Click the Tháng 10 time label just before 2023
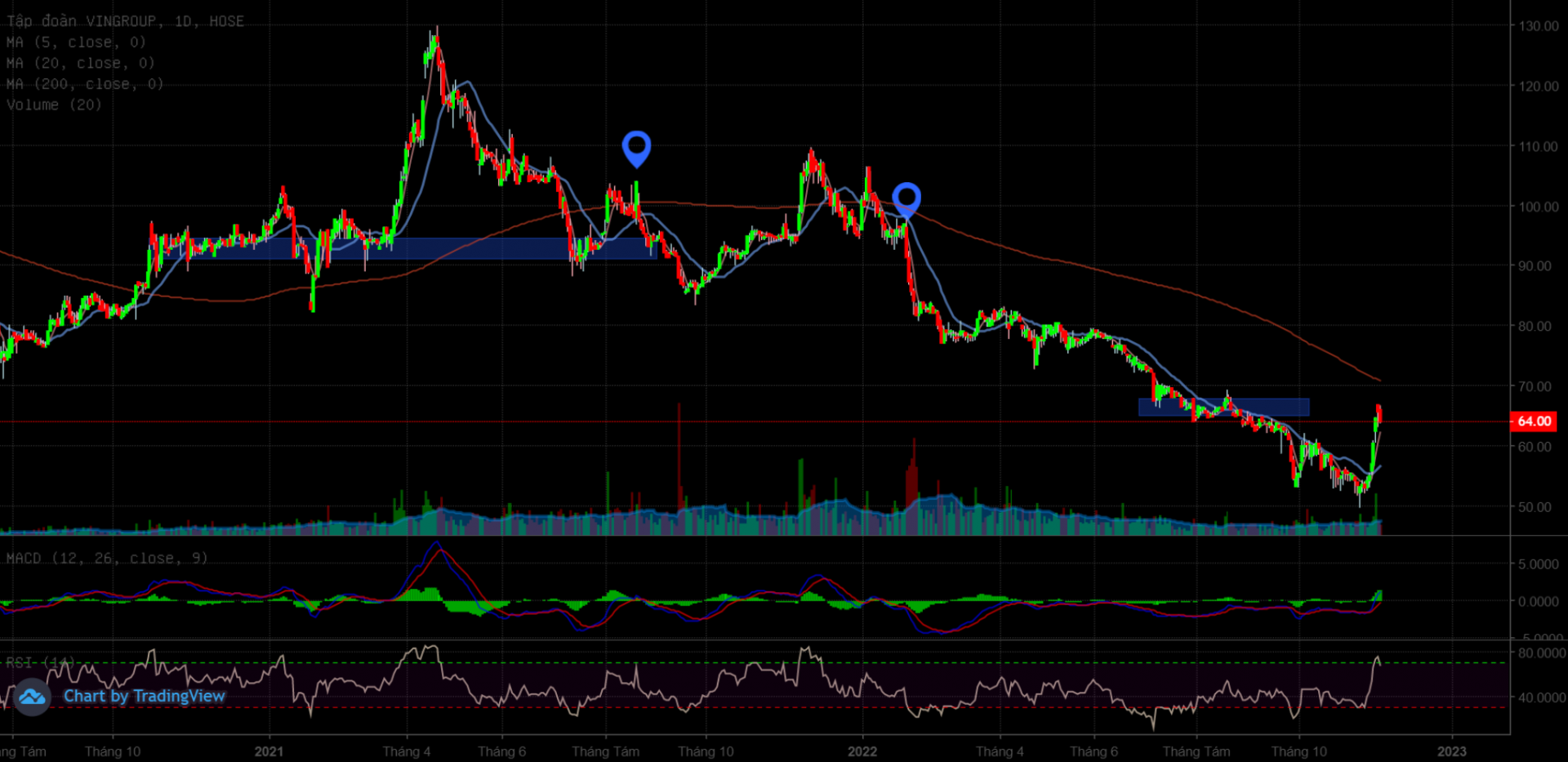The image size is (1568, 762). (1299, 751)
